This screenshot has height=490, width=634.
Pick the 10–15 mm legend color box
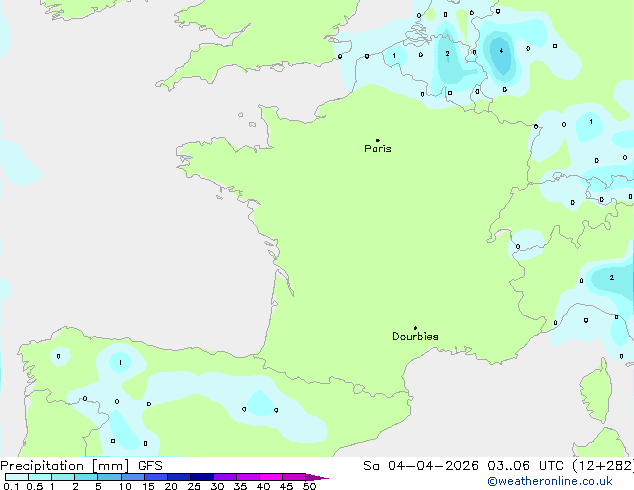point(133,477)
